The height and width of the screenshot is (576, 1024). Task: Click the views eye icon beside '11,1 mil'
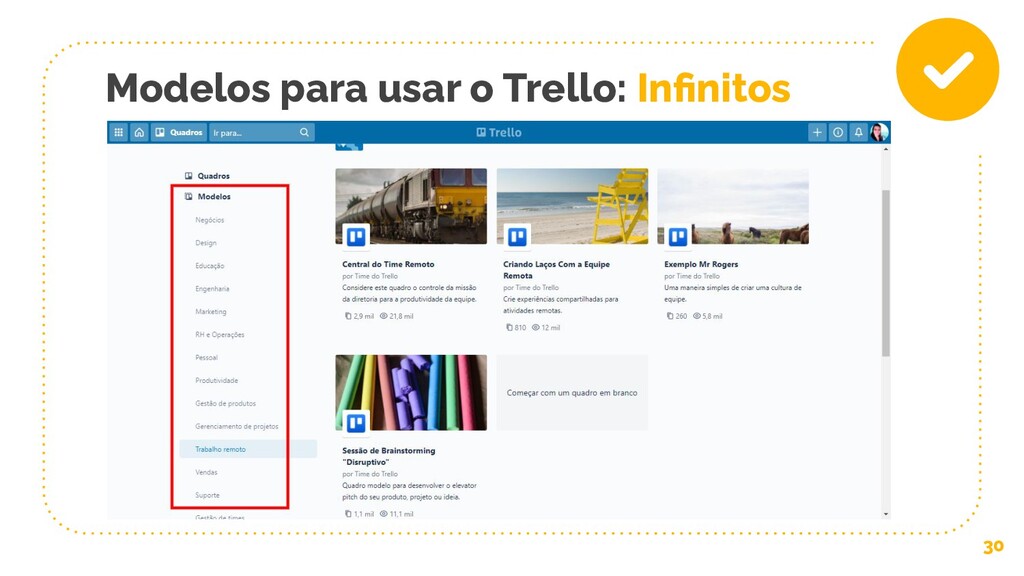pos(383,514)
